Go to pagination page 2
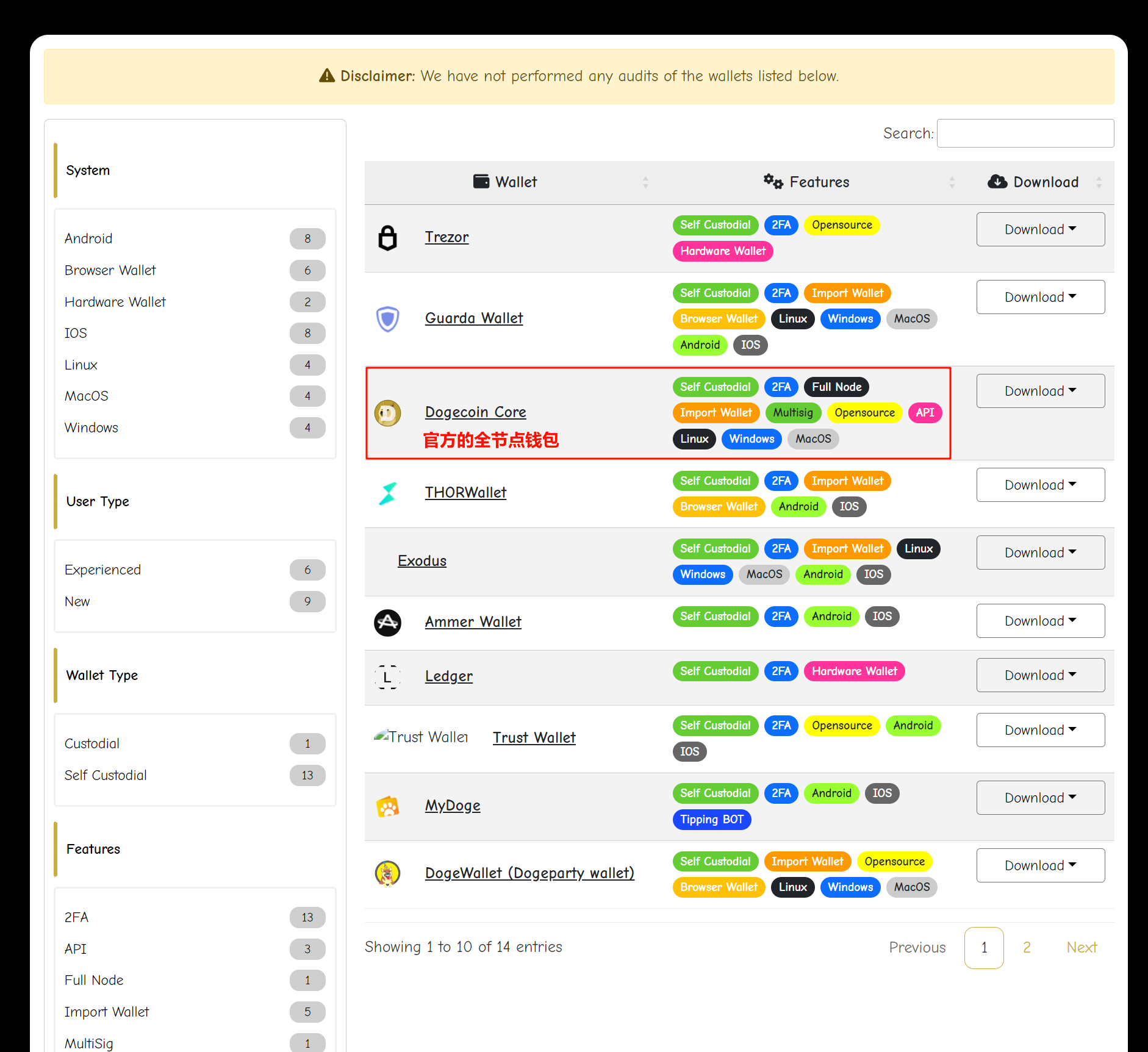 point(1027,948)
